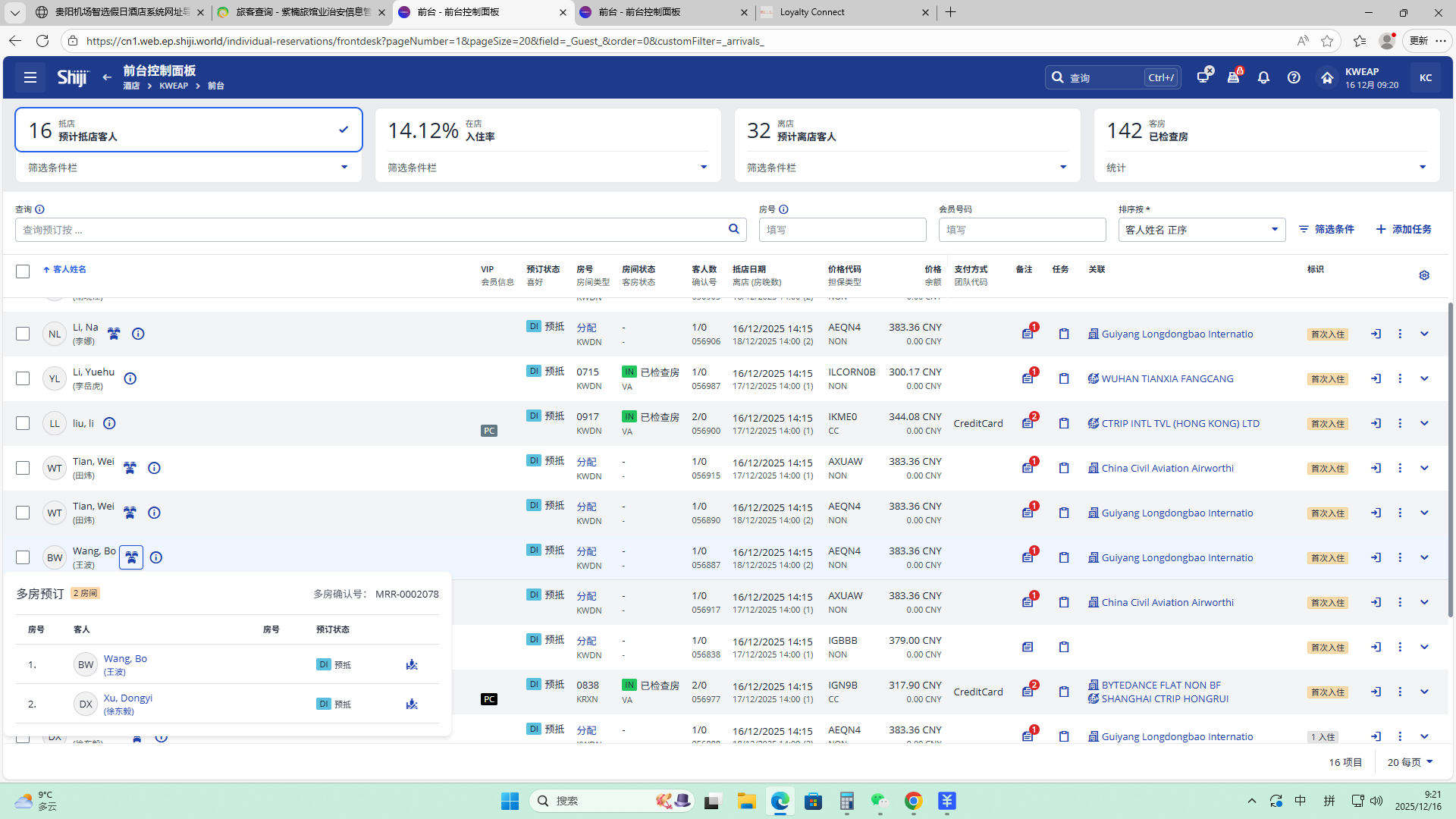Screen dimensions: 1456x819
Task: Click the home property icon beside KWEAP
Action: 1326,77
